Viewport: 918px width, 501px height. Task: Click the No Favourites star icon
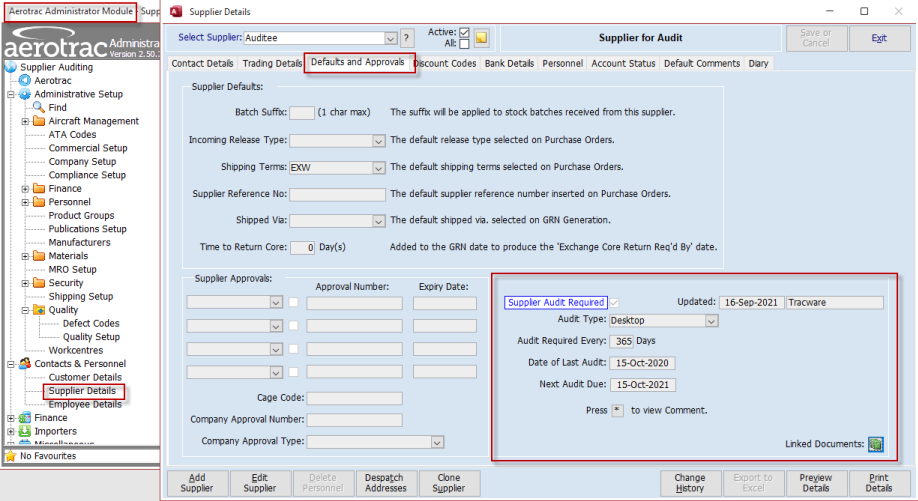click(x=10, y=456)
